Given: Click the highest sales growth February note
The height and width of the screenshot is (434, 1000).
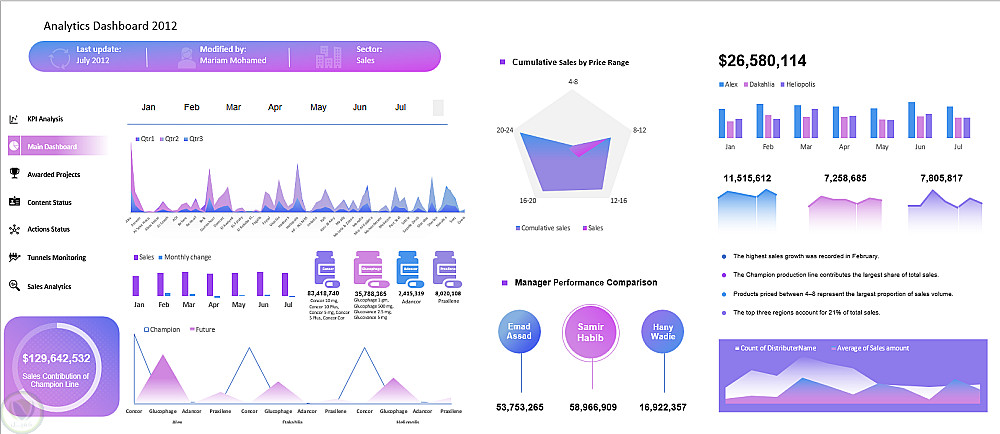Looking at the screenshot, I should tap(806, 256).
